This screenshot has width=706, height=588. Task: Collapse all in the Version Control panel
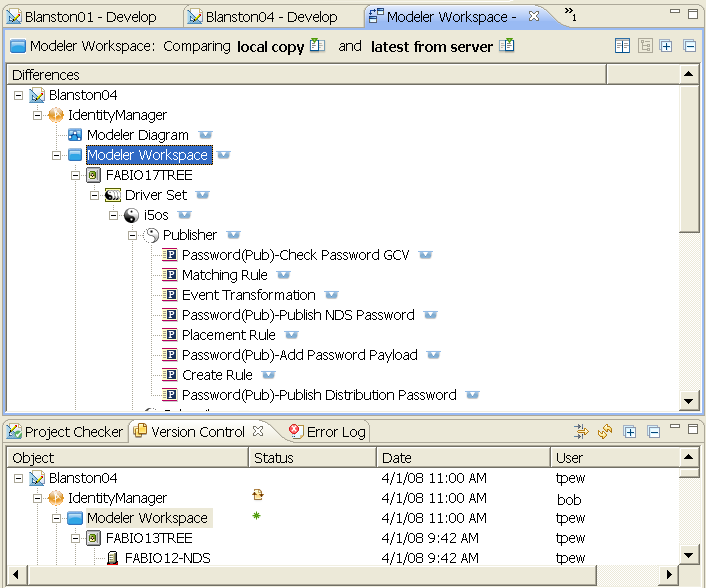(x=653, y=432)
